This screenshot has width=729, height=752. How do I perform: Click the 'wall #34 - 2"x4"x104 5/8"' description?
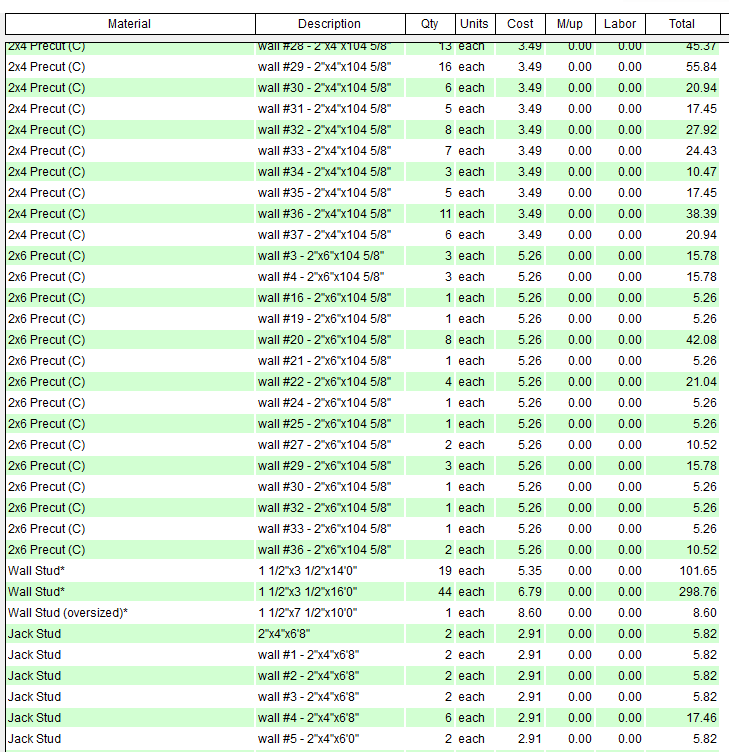pos(330,172)
